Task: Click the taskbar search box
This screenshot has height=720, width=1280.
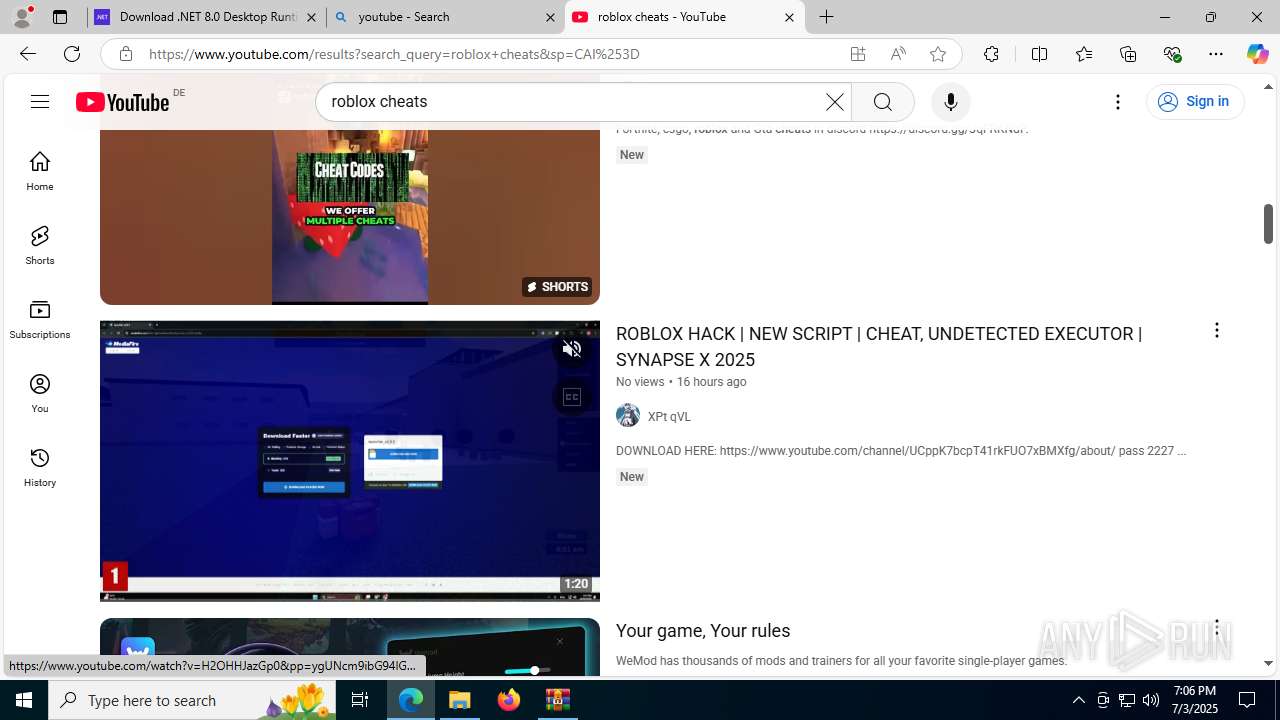Action: (193, 700)
